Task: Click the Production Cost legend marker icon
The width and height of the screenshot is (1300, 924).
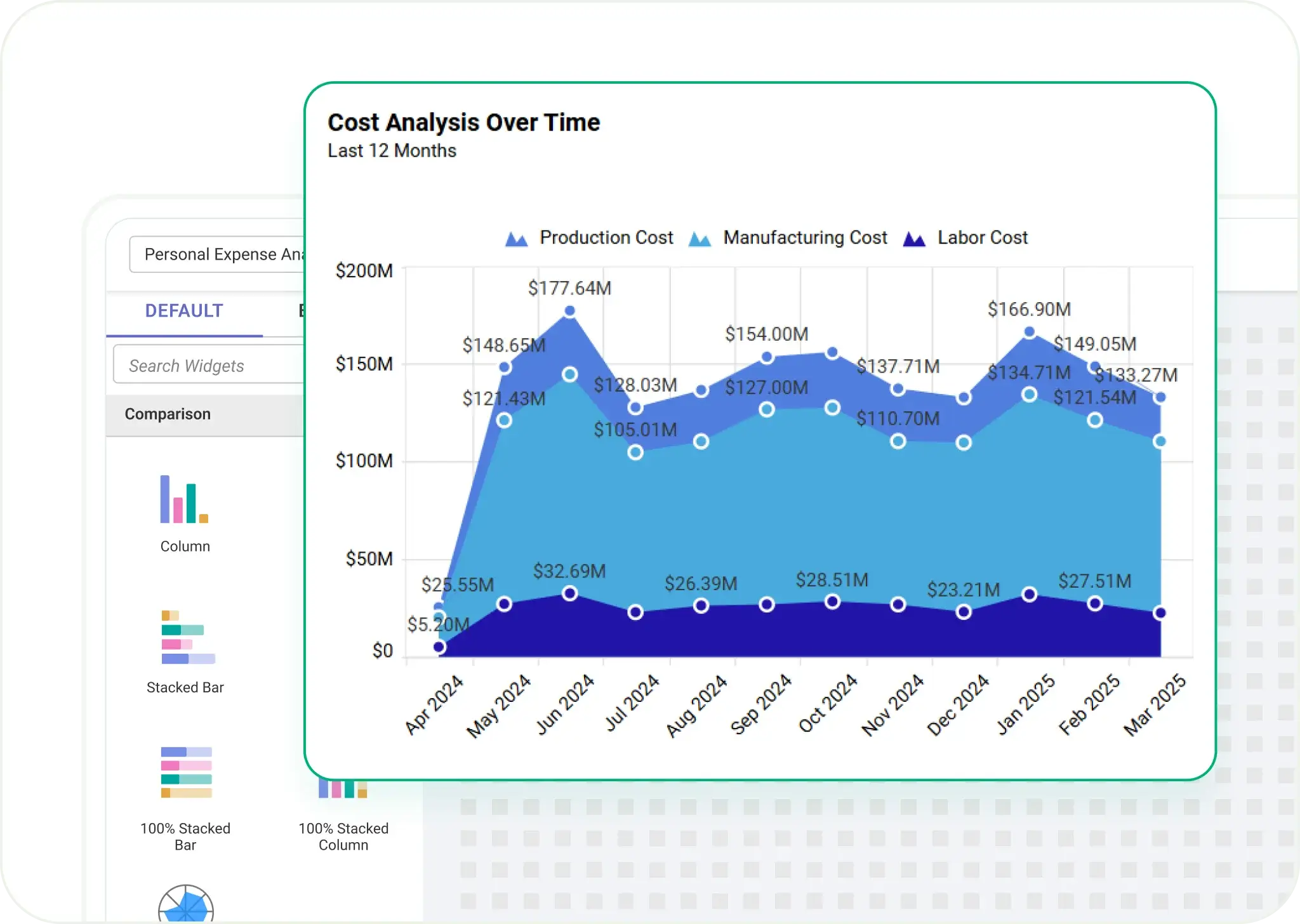Action: pos(515,238)
